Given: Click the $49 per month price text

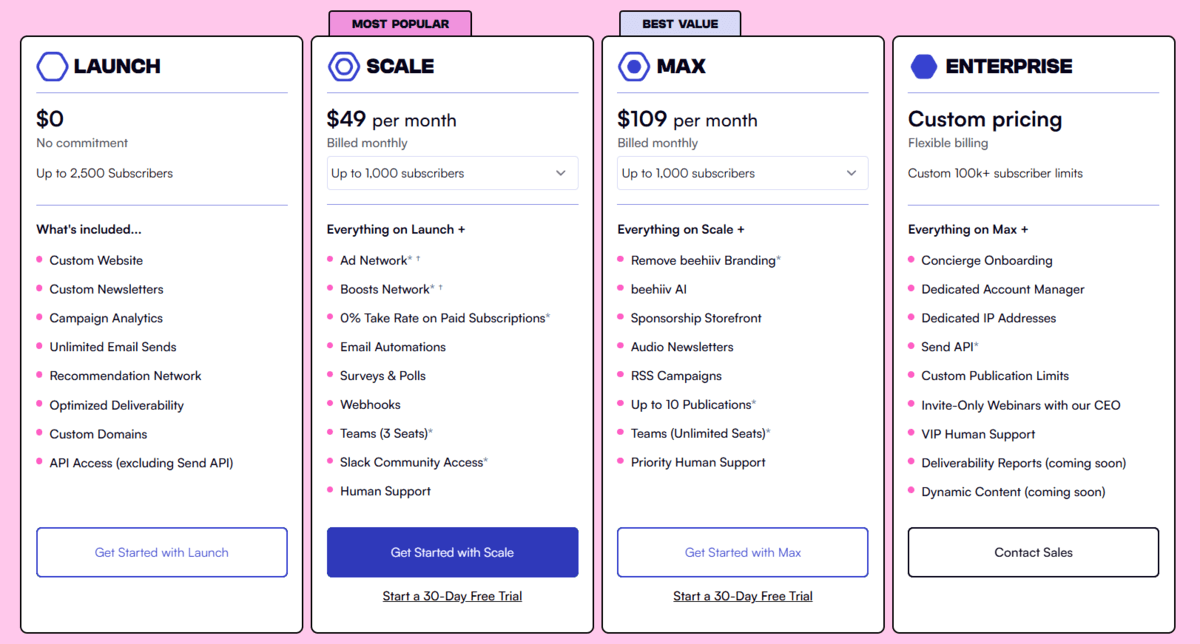Looking at the screenshot, I should click(x=391, y=119).
